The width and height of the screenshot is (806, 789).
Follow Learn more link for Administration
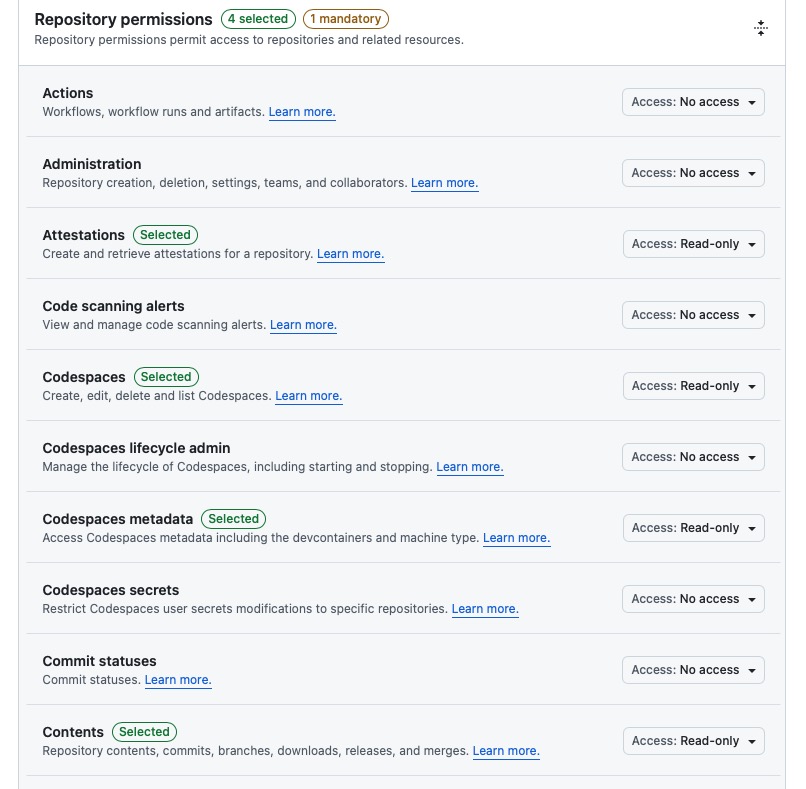[445, 183]
